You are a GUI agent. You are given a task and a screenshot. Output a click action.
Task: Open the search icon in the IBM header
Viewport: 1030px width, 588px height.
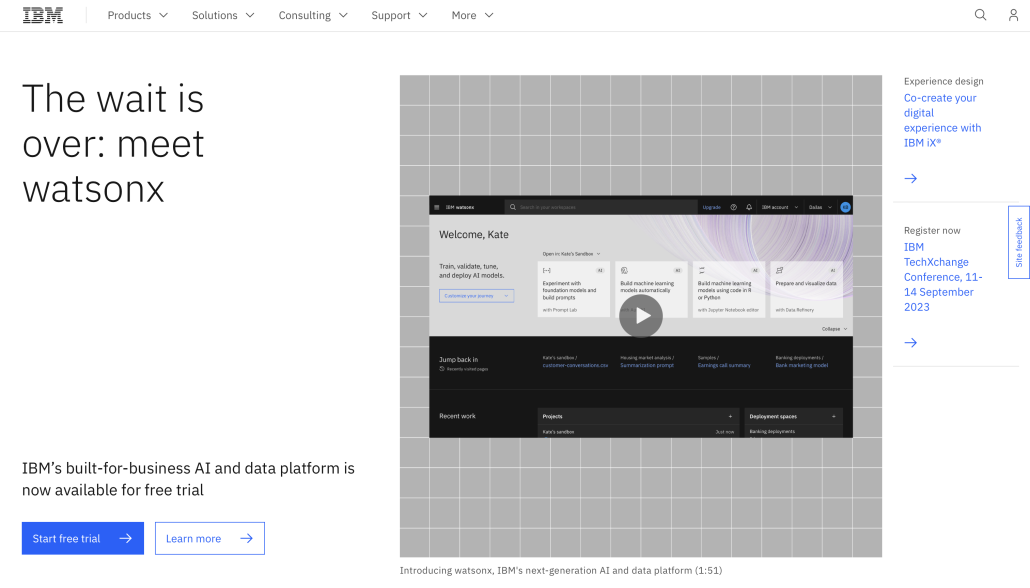(x=980, y=15)
